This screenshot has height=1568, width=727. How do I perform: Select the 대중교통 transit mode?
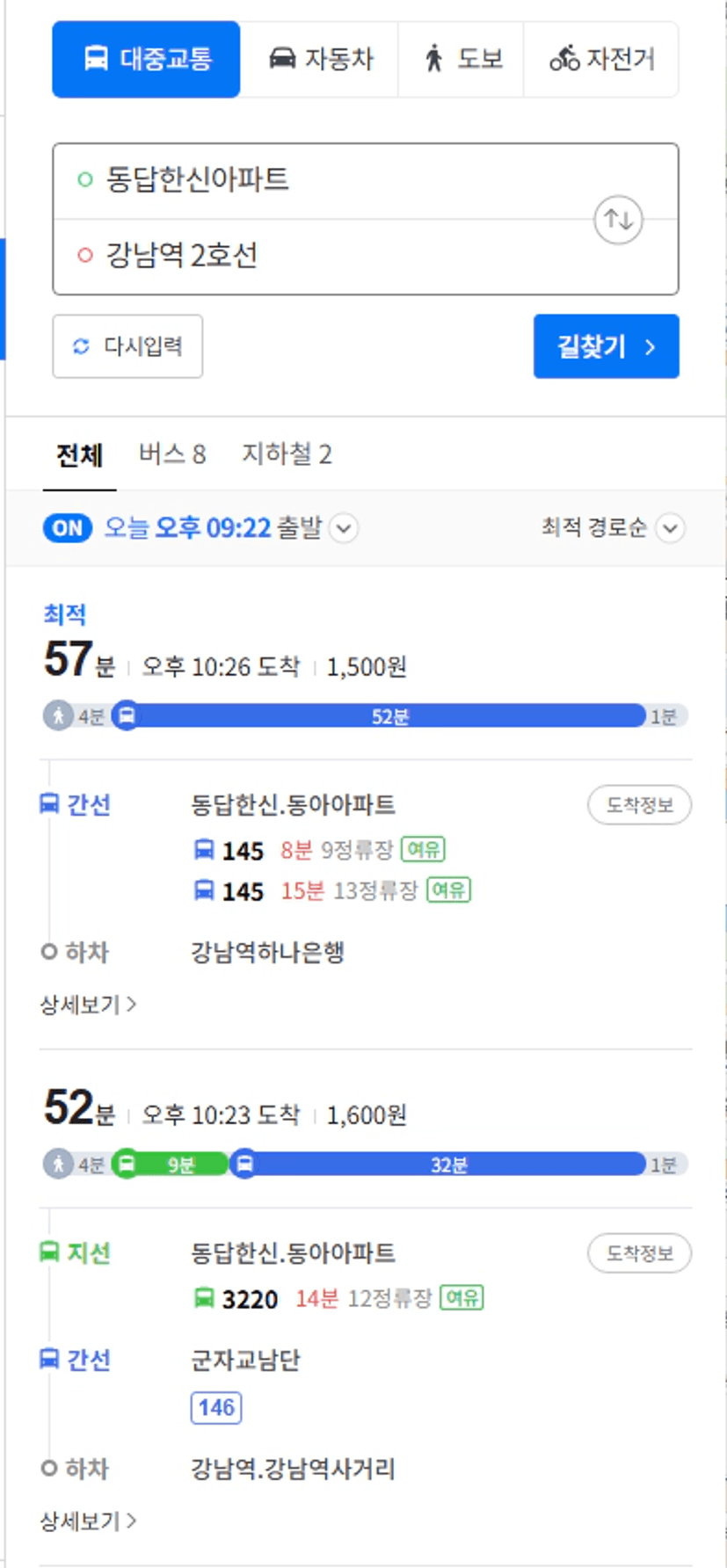pos(146,59)
